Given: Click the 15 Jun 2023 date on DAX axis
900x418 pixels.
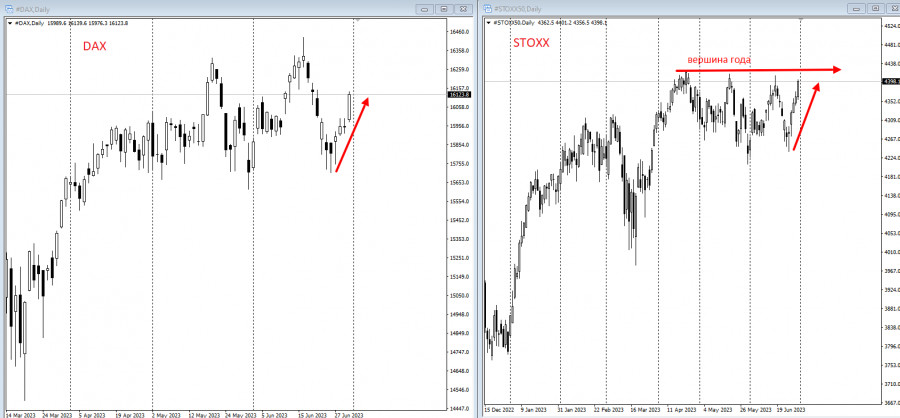Looking at the screenshot, I should (x=312, y=414).
